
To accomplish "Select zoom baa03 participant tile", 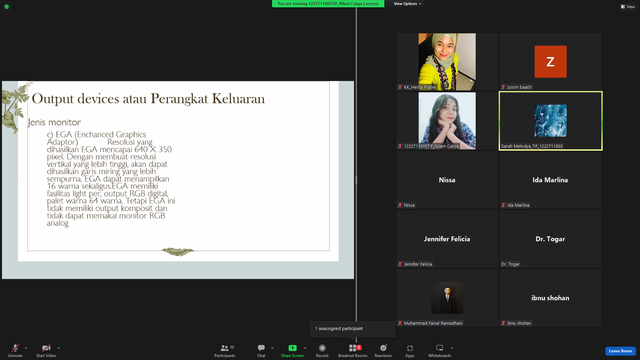I will (550, 62).
